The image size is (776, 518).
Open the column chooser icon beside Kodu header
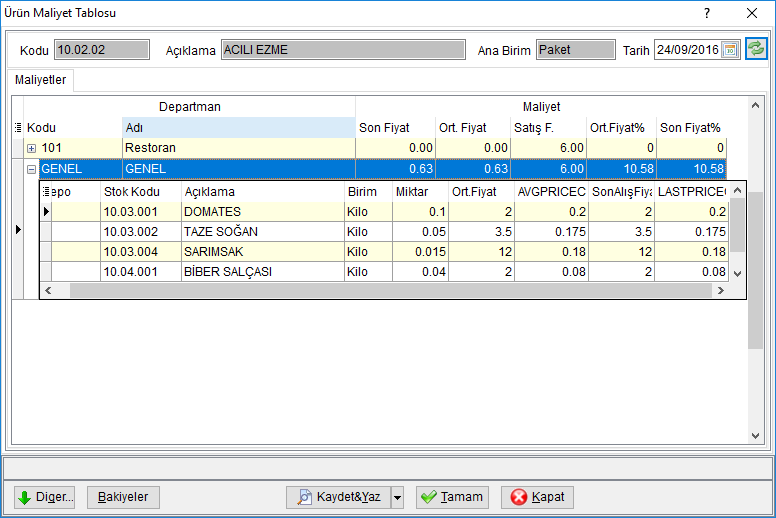[18, 128]
